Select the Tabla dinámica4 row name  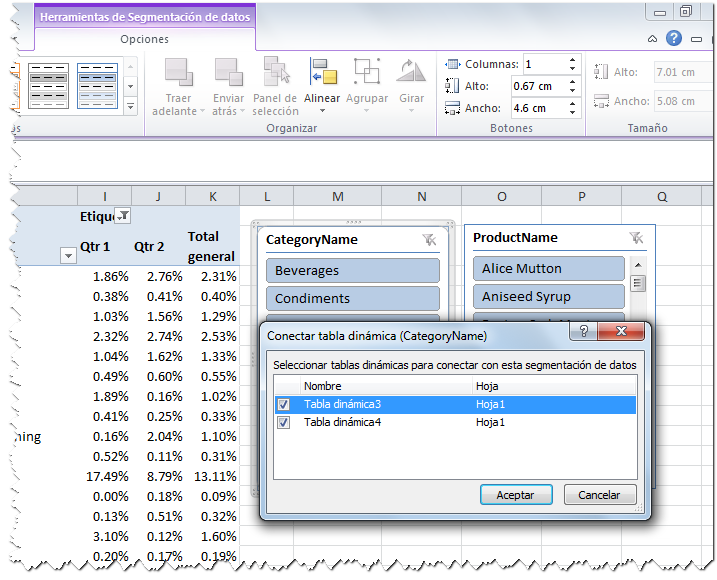(x=342, y=422)
